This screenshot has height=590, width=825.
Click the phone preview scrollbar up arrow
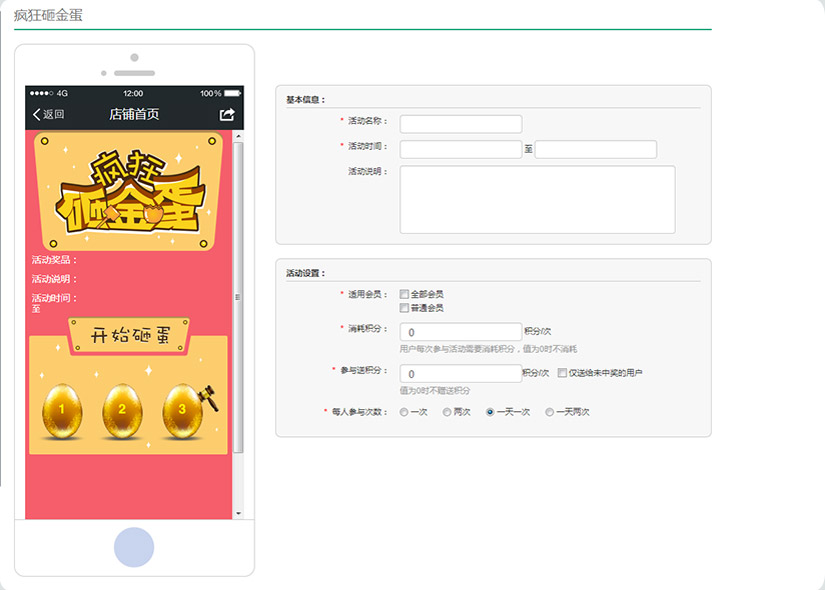[x=238, y=136]
